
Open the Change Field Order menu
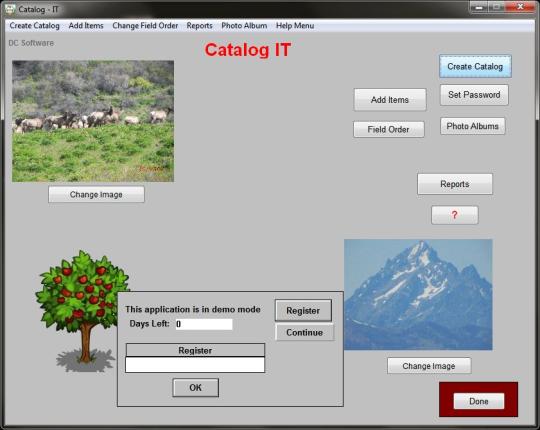pos(145,26)
